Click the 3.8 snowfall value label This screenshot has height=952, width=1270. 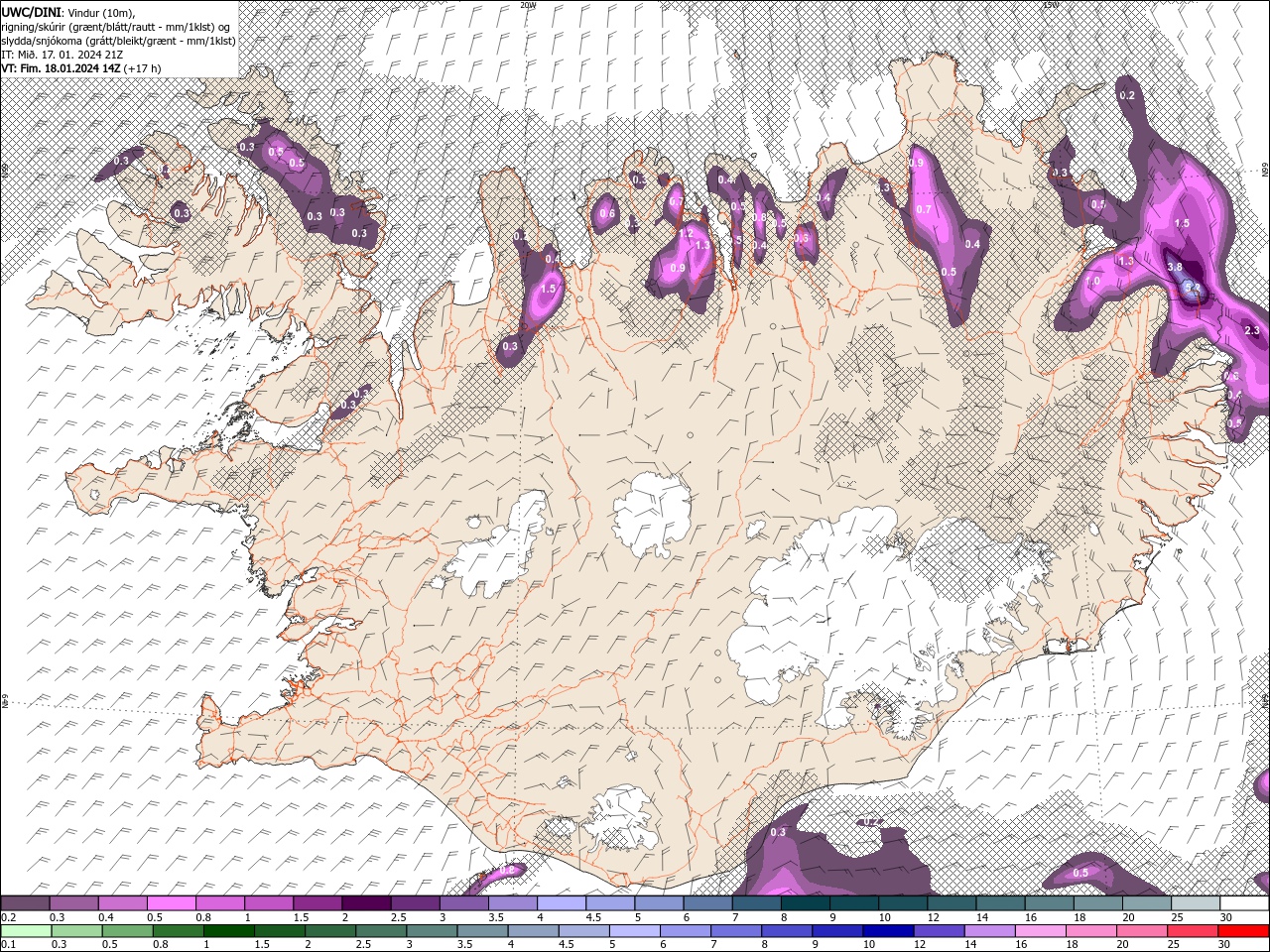[1175, 267]
